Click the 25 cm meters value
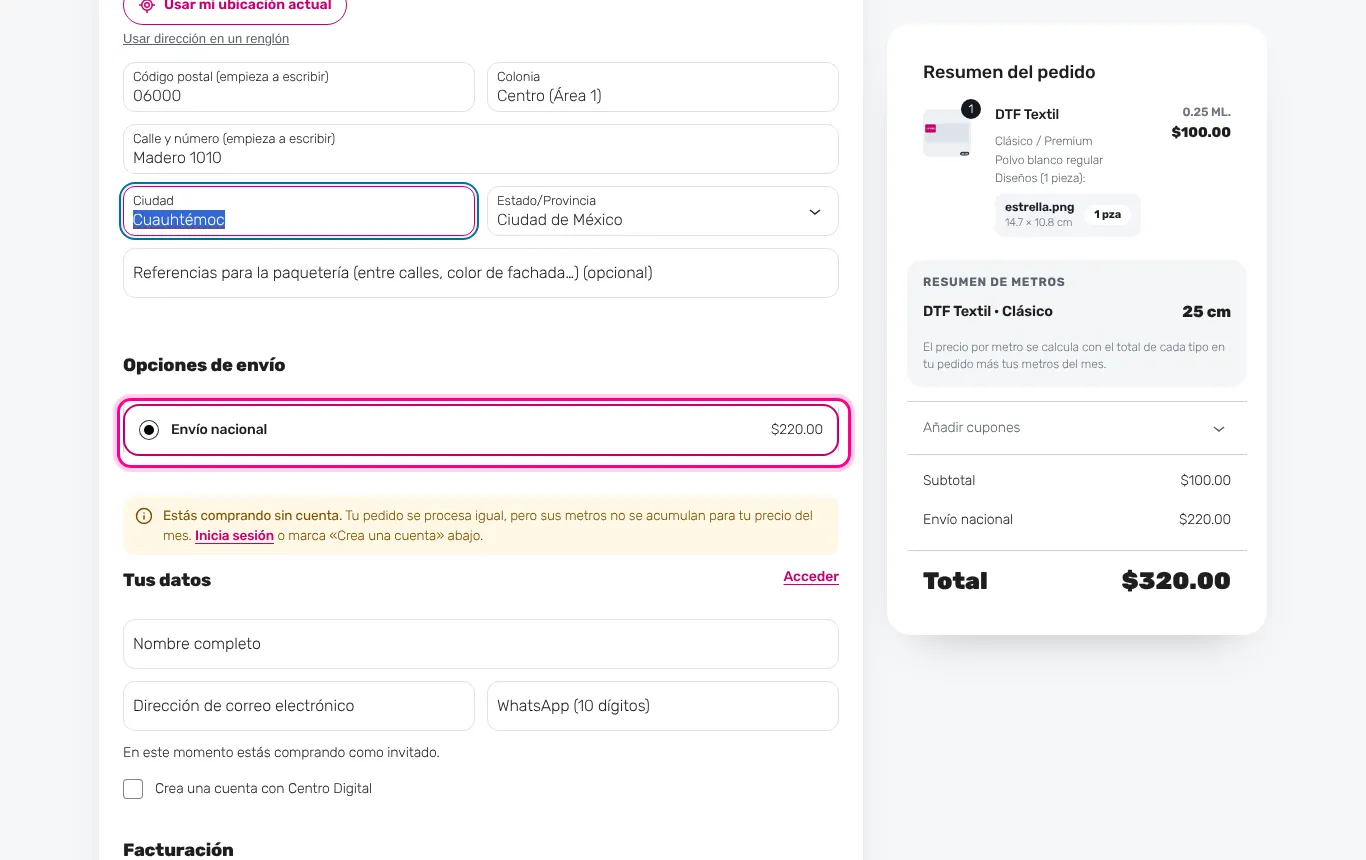 [1206, 311]
